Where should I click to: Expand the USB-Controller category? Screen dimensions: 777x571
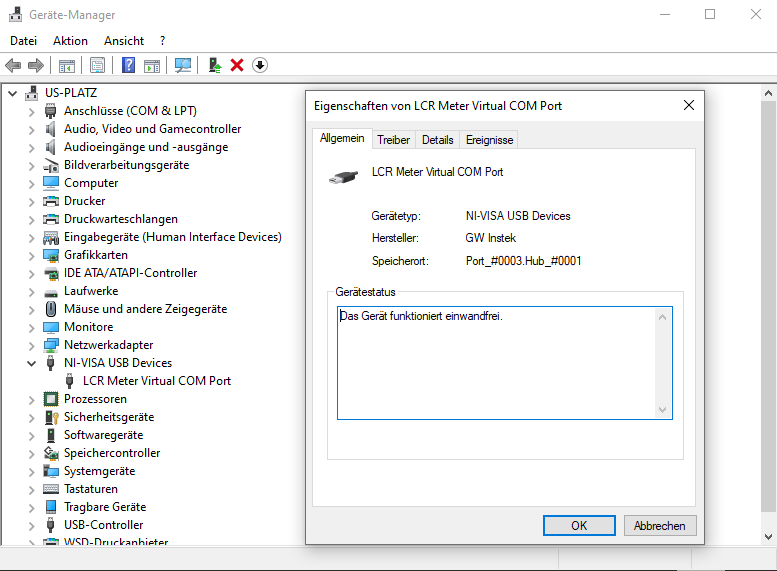(x=32, y=525)
